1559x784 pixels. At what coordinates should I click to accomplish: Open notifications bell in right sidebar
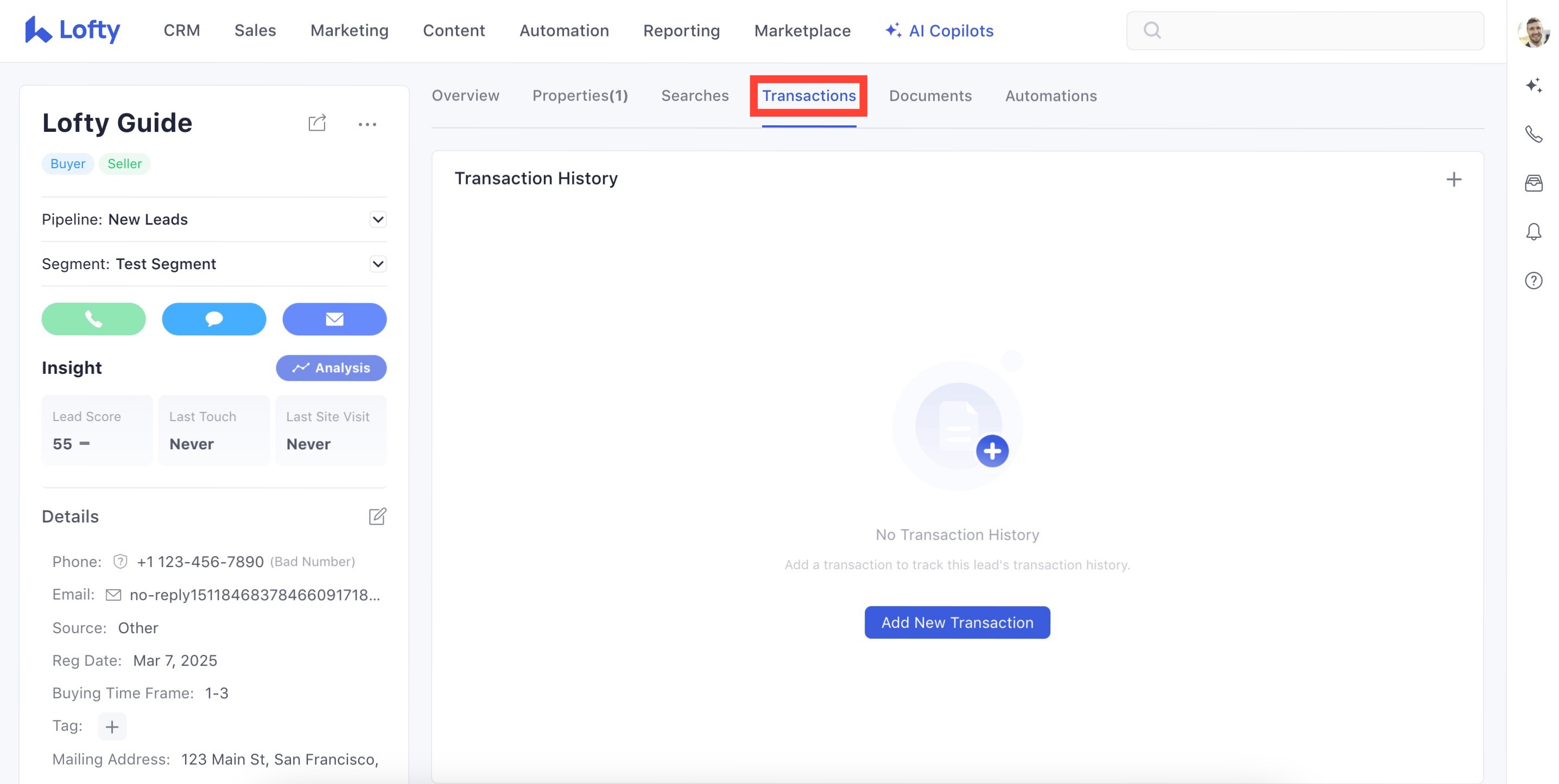[x=1533, y=232]
